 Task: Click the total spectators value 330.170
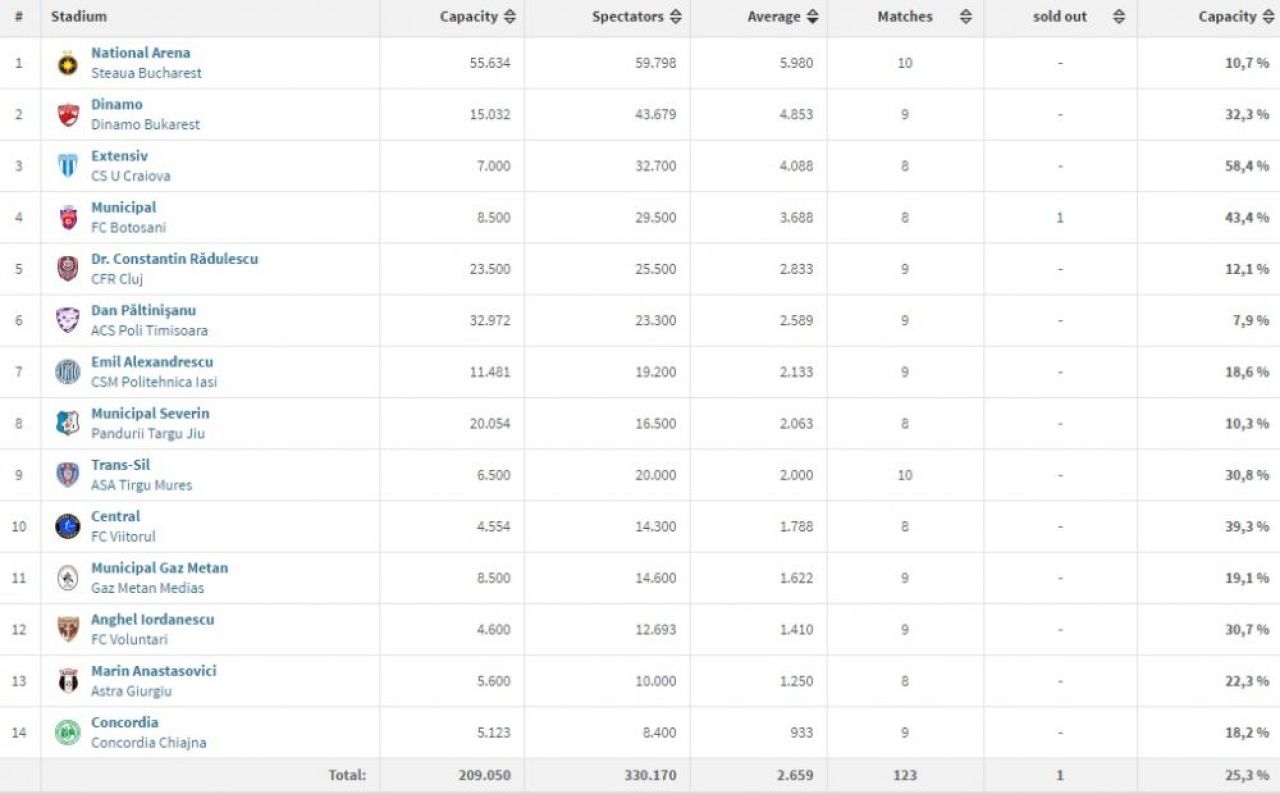(651, 775)
